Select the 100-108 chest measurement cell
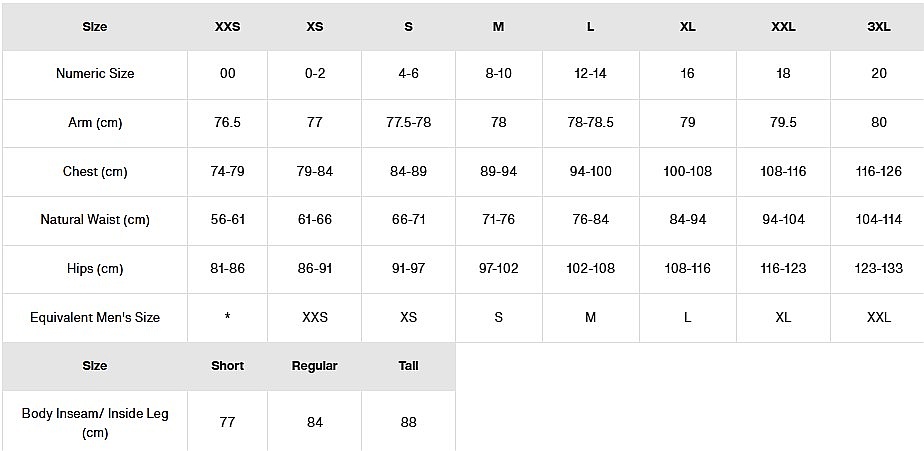Viewport: 924px width, 451px height. [x=688, y=172]
